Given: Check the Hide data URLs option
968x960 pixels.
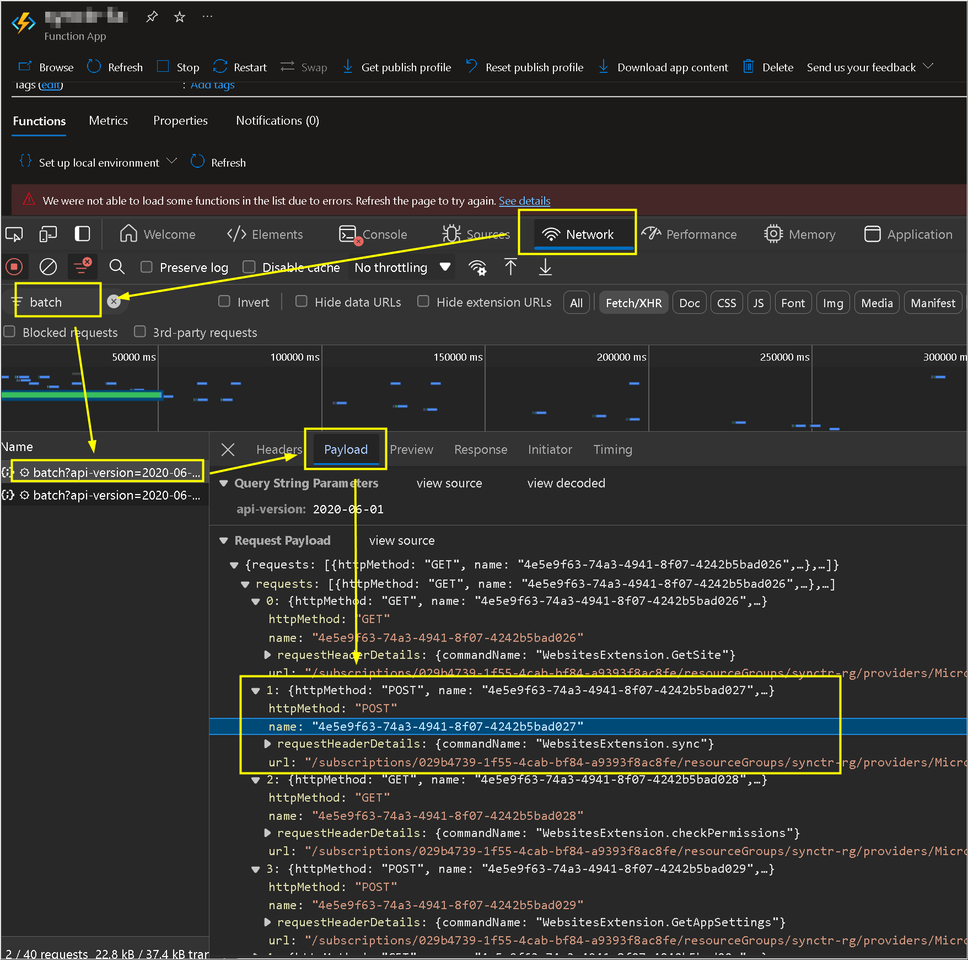Looking at the screenshot, I should click(302, 302).
